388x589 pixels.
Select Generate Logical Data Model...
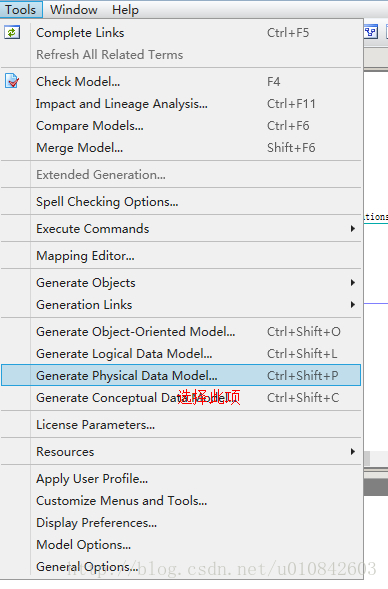point(181,353)
